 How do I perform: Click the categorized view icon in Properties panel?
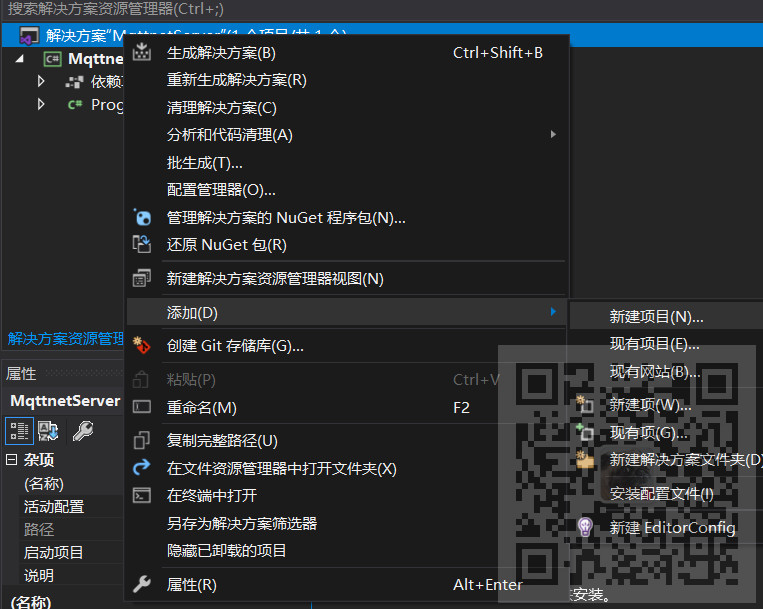point(19,431)
